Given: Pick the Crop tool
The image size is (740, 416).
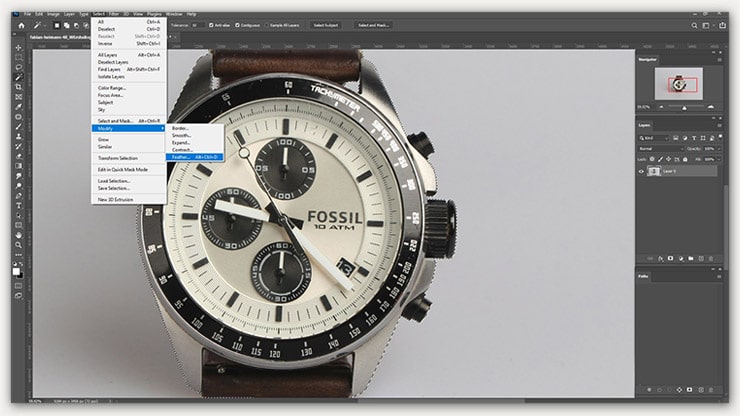Looking at the screenshot, I should pos(18,87).
